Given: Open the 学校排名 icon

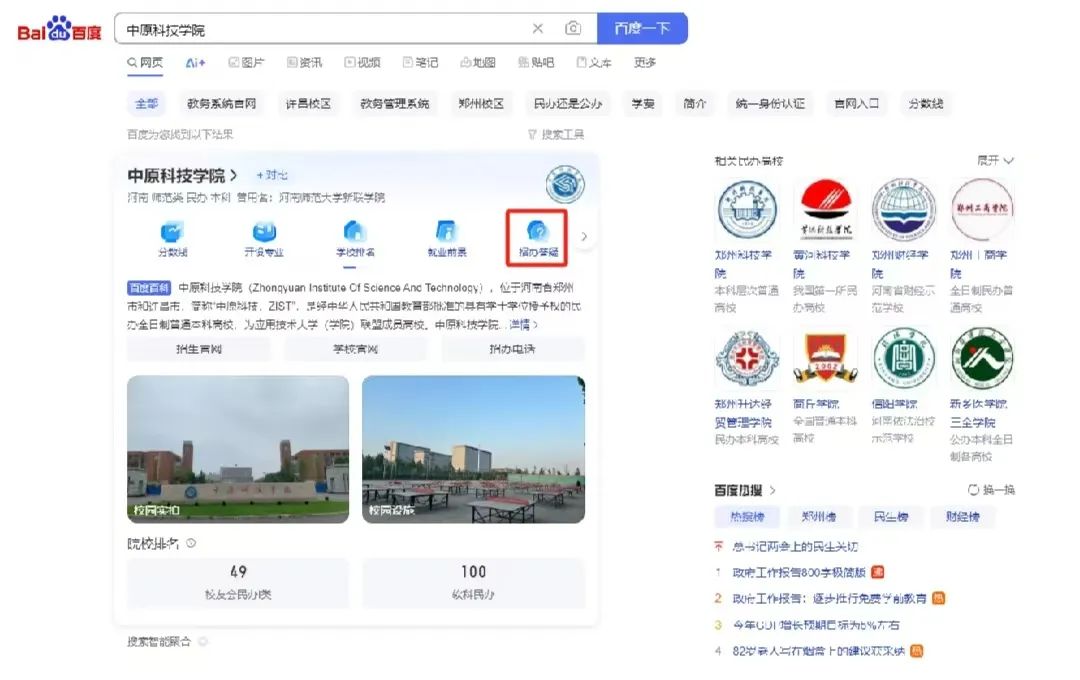Looking at the screenshot, I should (x=355, y=238).
